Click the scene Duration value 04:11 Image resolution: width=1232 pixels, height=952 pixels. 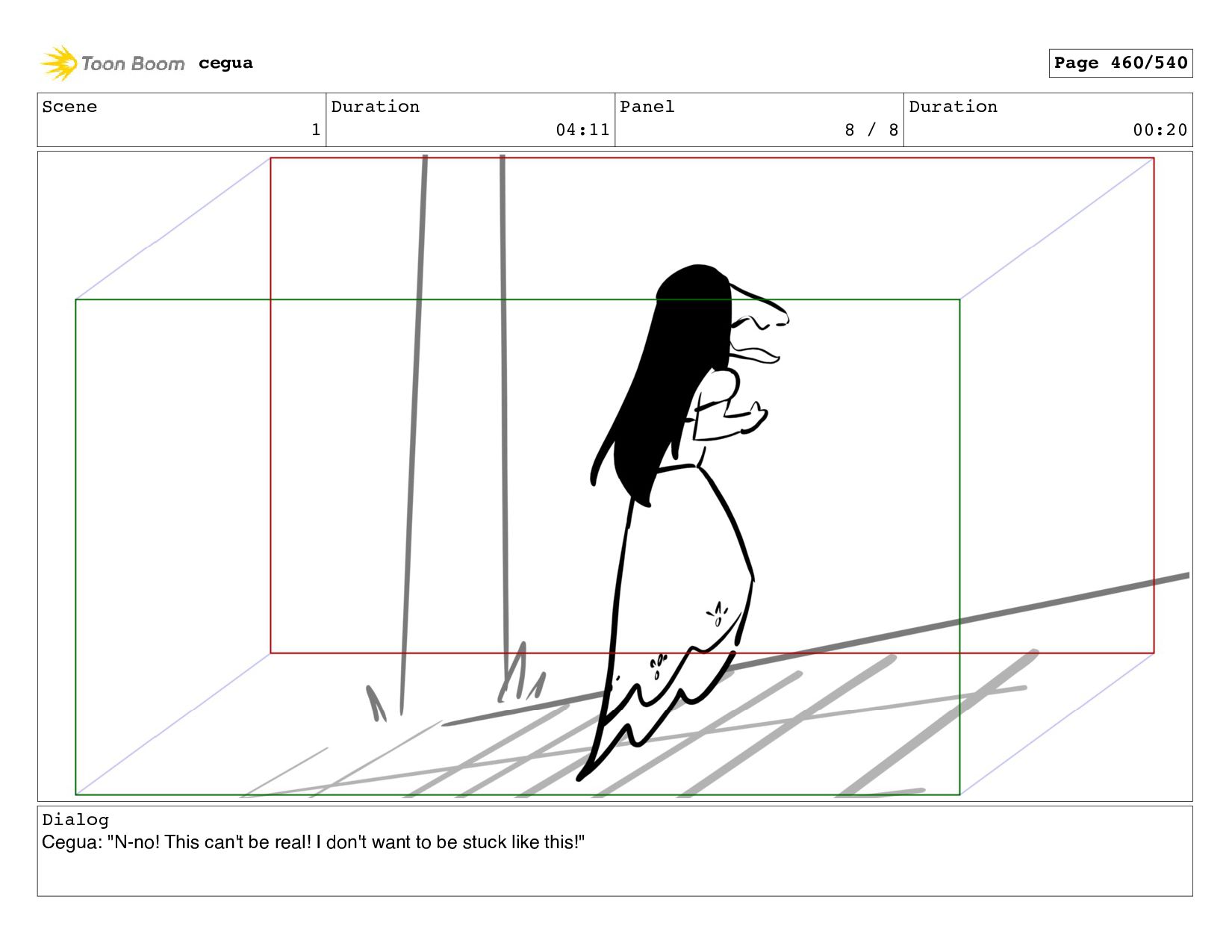click(582, 130)
